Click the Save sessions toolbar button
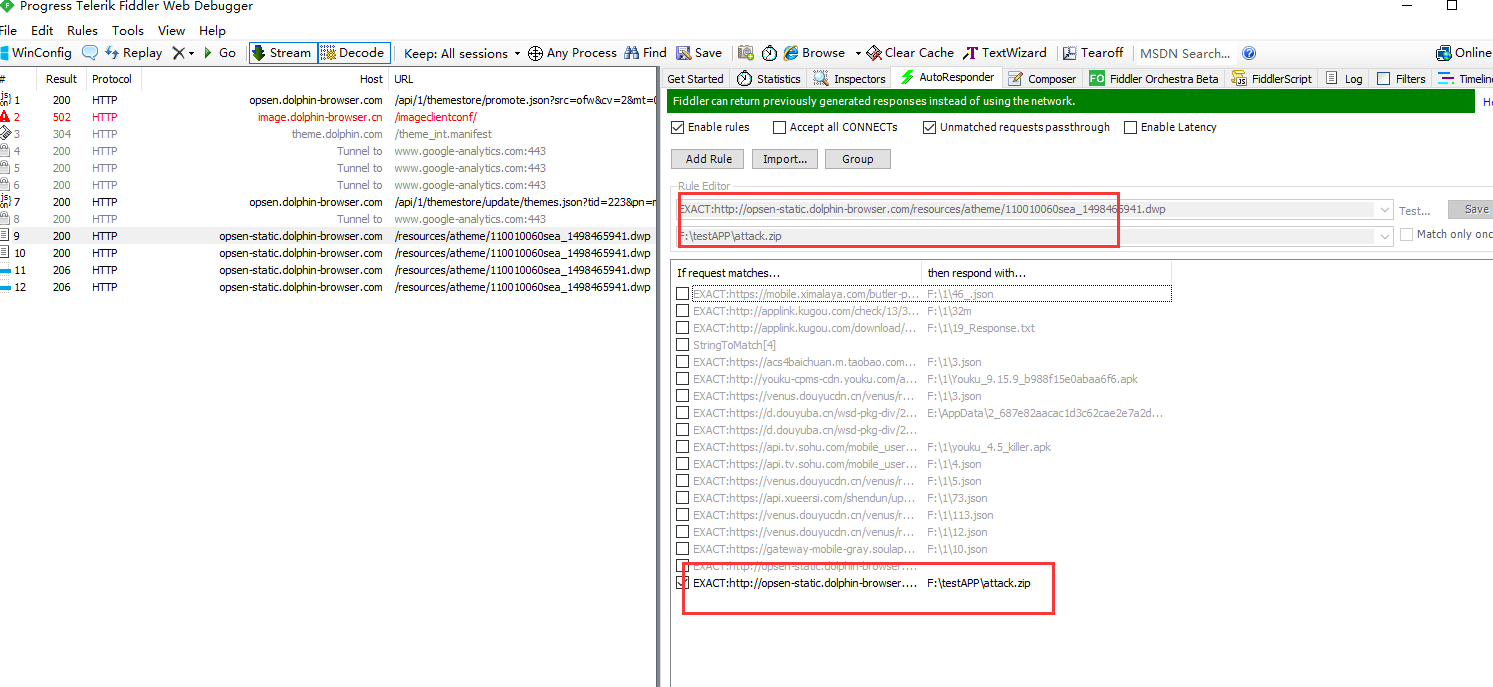The image size is (1493, 687). click(699, 53)
